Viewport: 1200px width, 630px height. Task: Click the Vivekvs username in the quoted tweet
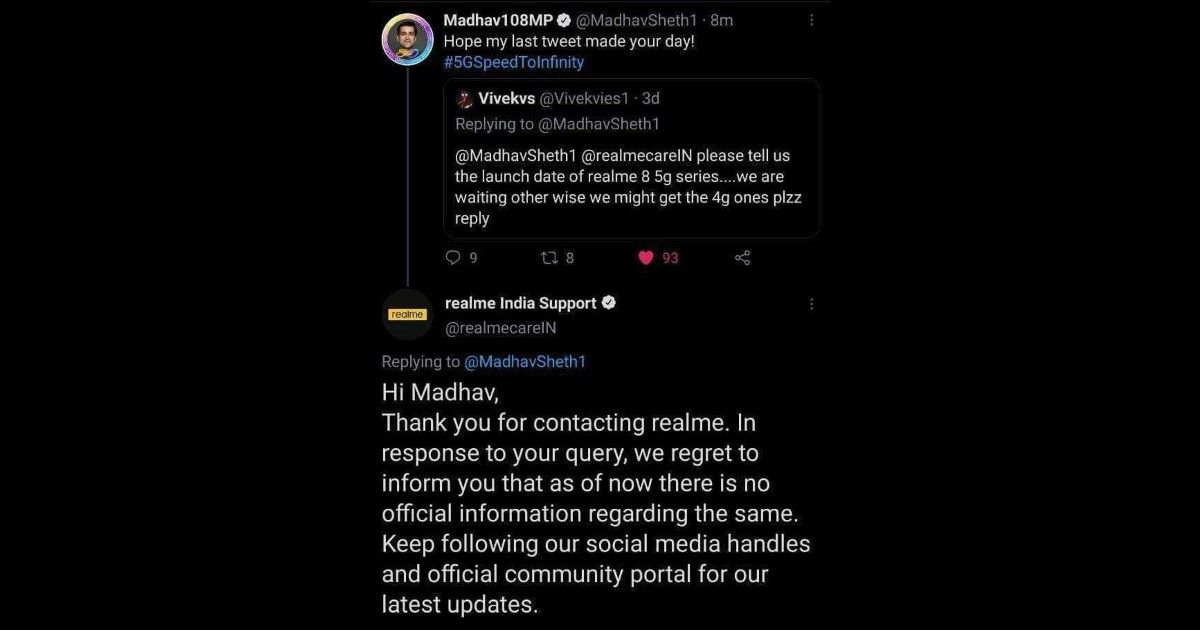click(507, 98)
